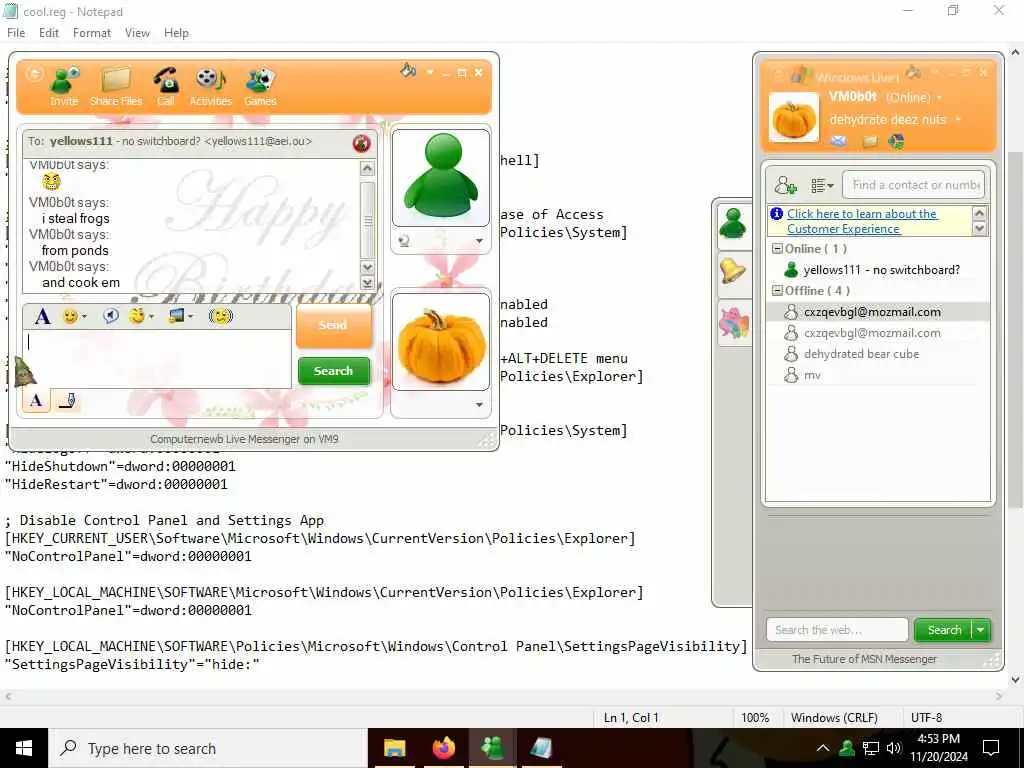Open the font letter A in the formatting bar
This screenshot has height=768, width=1024.
click(x=42, y=317)
